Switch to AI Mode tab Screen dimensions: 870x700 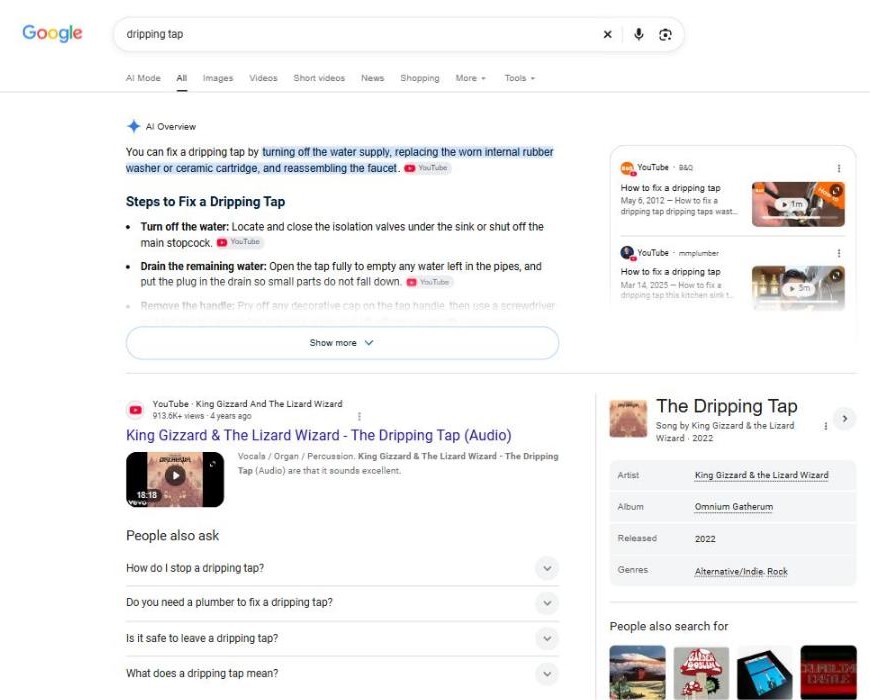coord(143,78)
